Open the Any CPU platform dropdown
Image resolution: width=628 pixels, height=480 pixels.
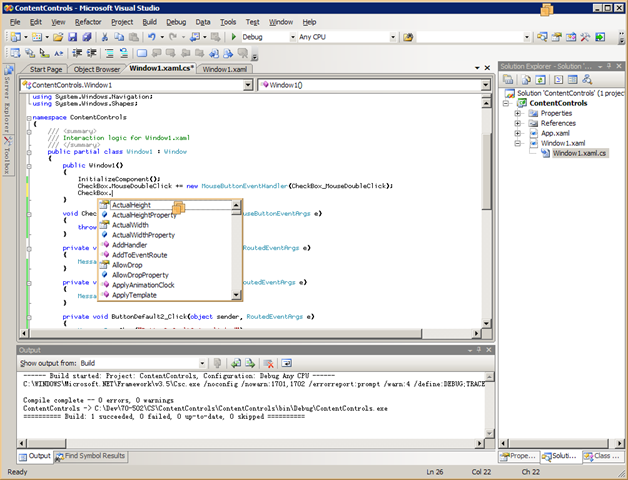click(x=393, y=37)
